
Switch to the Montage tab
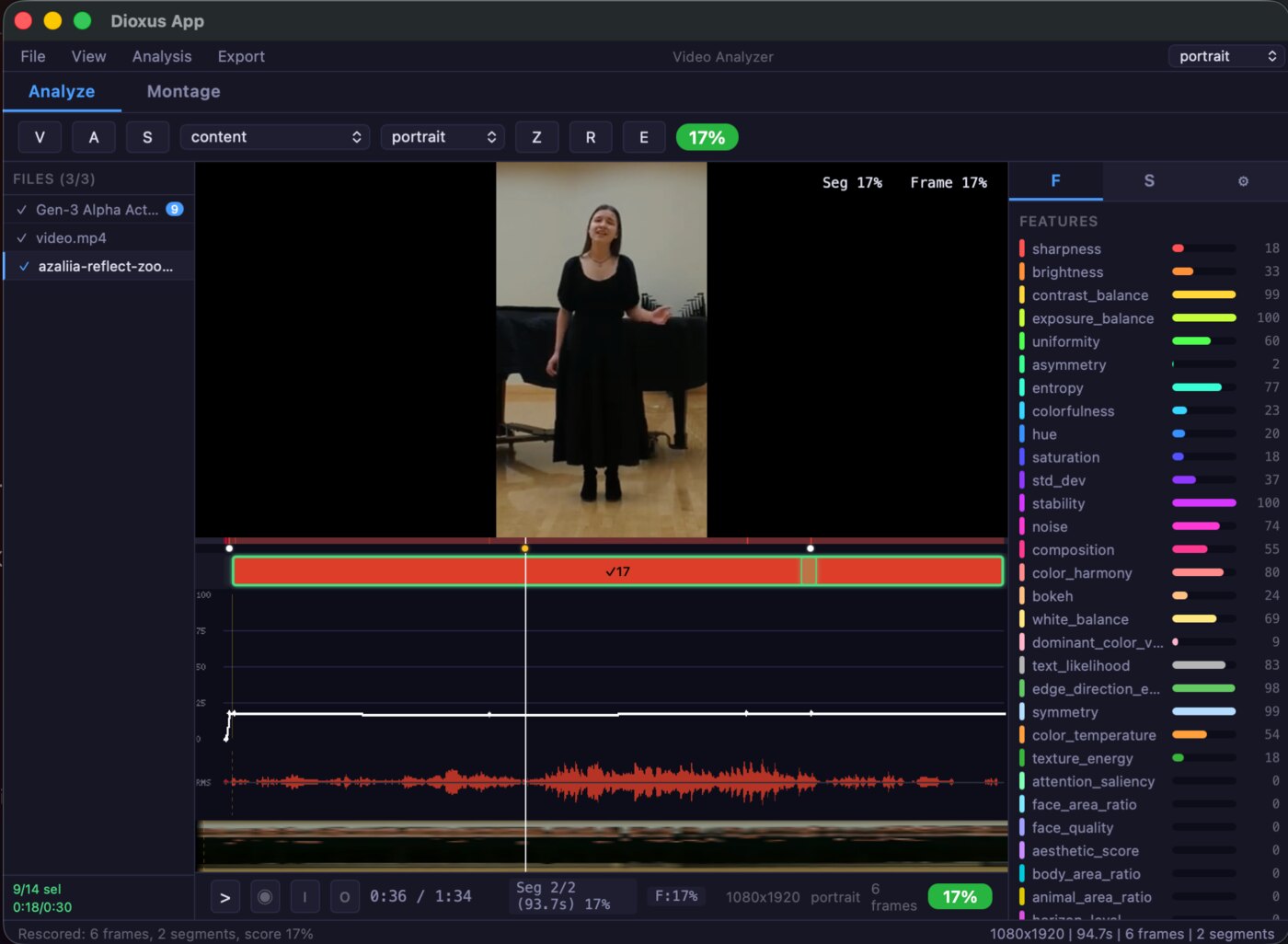183,91
